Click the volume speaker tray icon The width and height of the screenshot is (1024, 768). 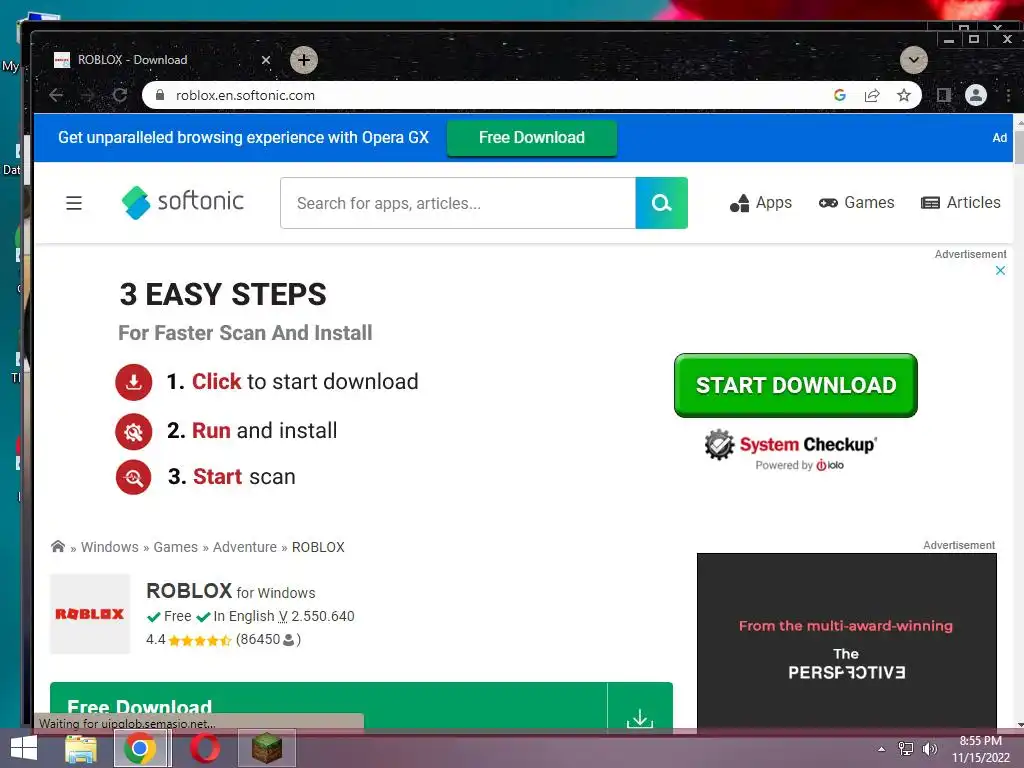929,749
